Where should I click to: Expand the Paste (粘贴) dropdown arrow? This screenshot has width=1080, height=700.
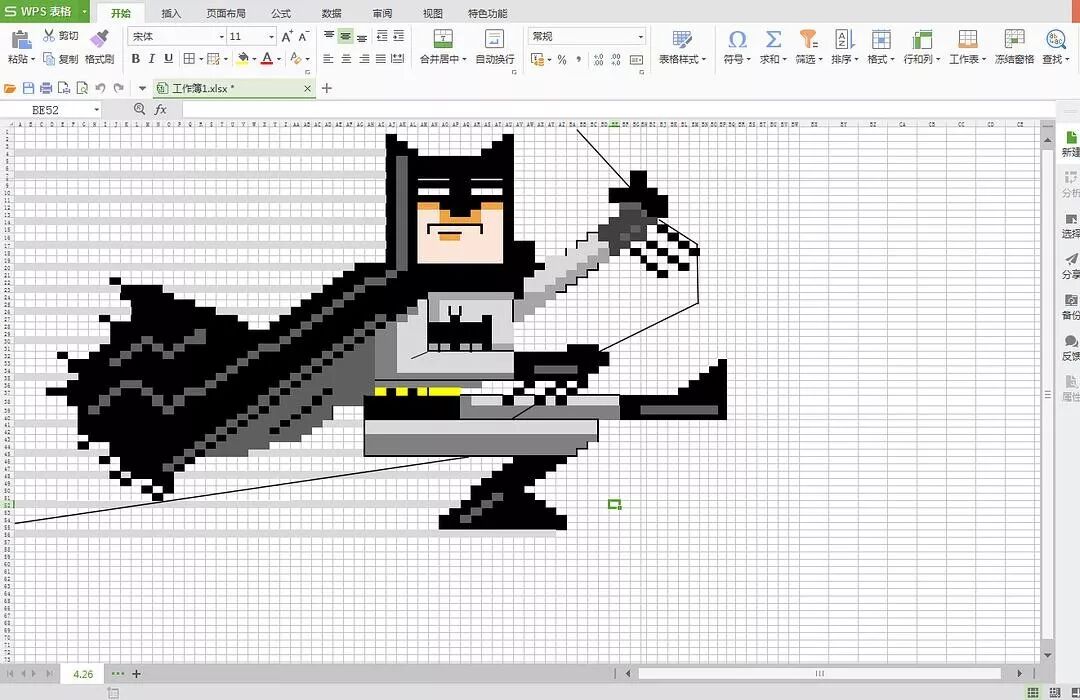[32, 60]
